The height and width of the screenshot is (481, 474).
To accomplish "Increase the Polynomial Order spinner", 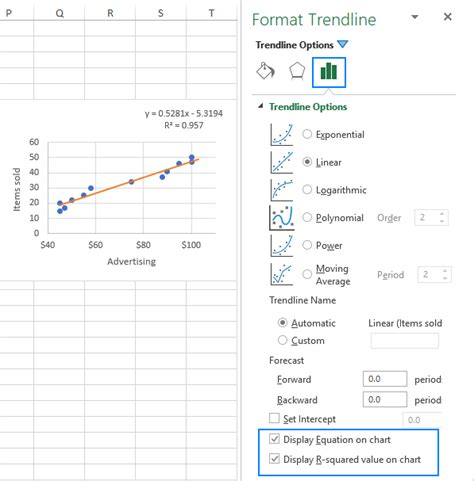I will [x=442, y=214].
